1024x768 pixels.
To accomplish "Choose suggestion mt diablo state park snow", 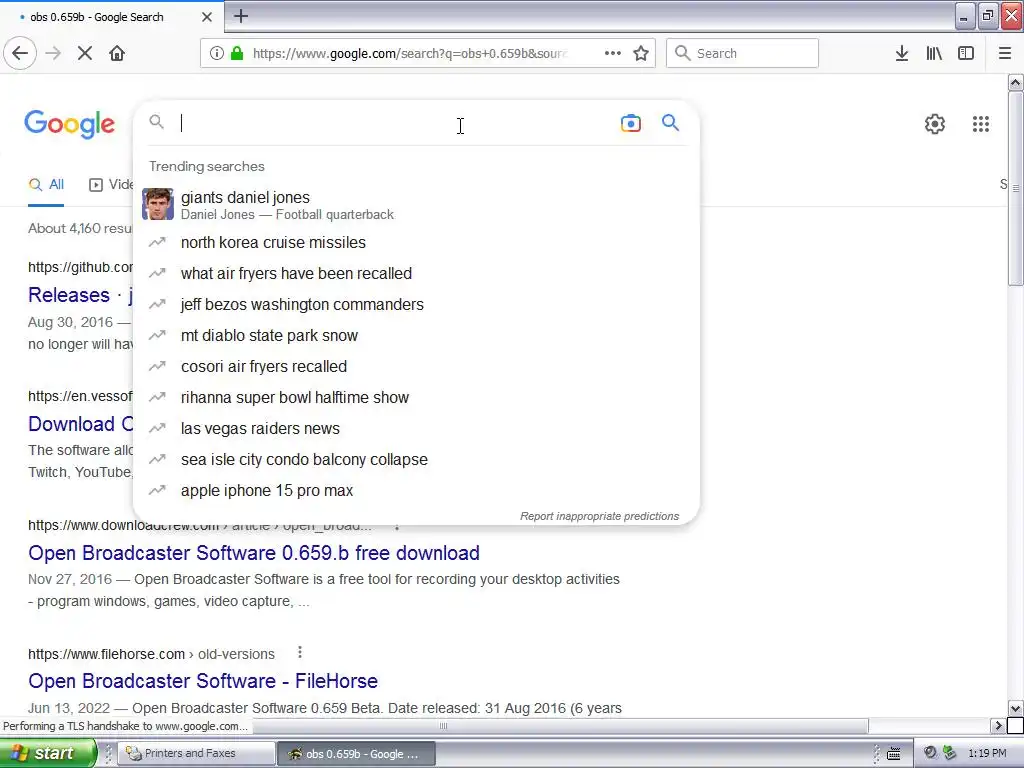I will coord(416,336).
